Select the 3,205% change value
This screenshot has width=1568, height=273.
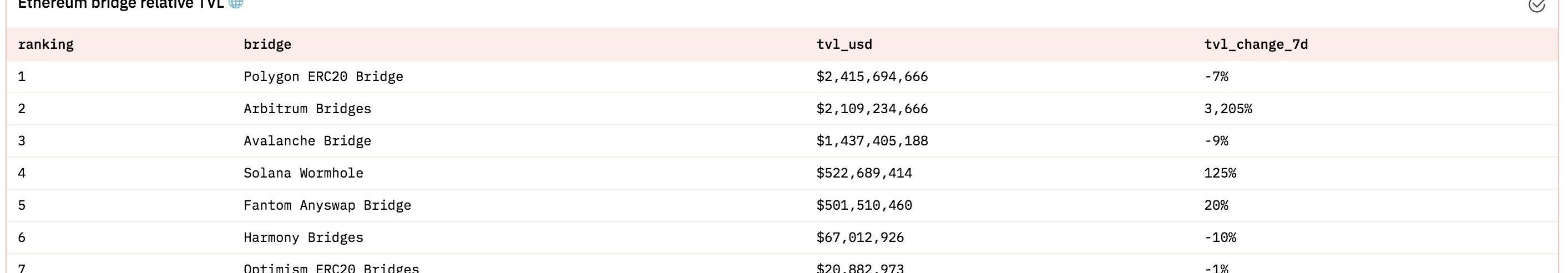coord(1228,109)
